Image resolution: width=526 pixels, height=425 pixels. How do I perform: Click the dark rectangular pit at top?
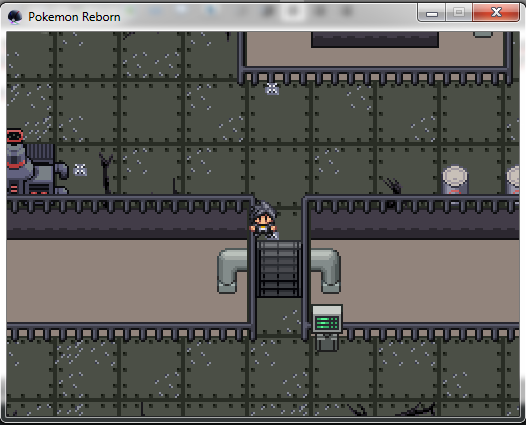[x=375, y=40]
